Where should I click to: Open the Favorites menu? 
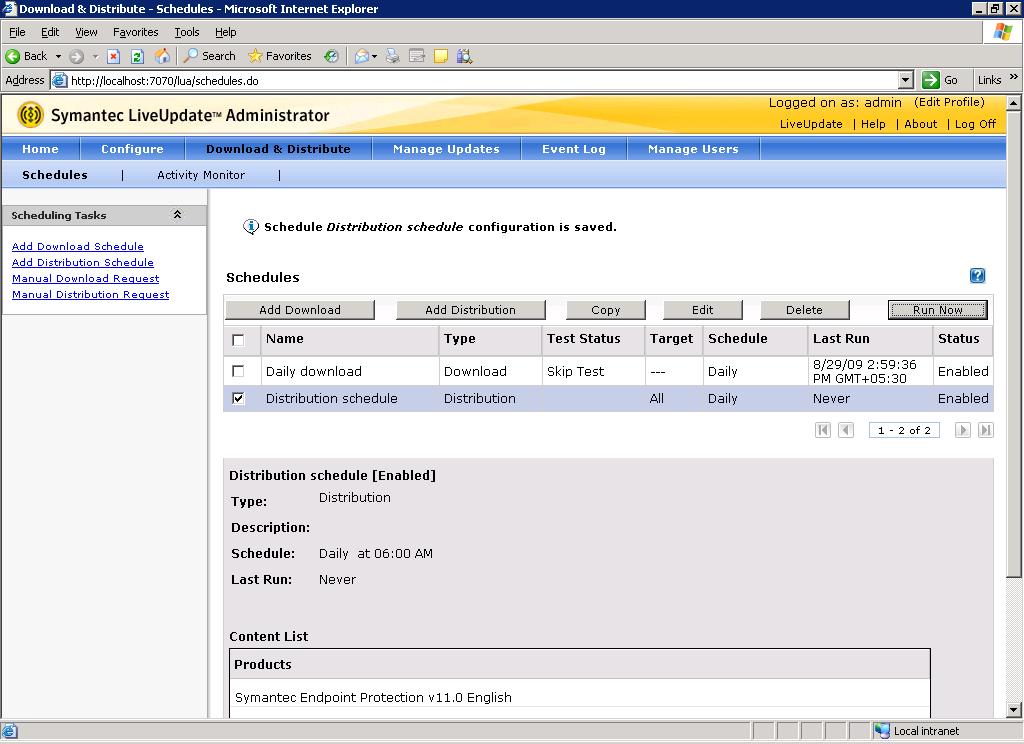click(x=135, y=32)
